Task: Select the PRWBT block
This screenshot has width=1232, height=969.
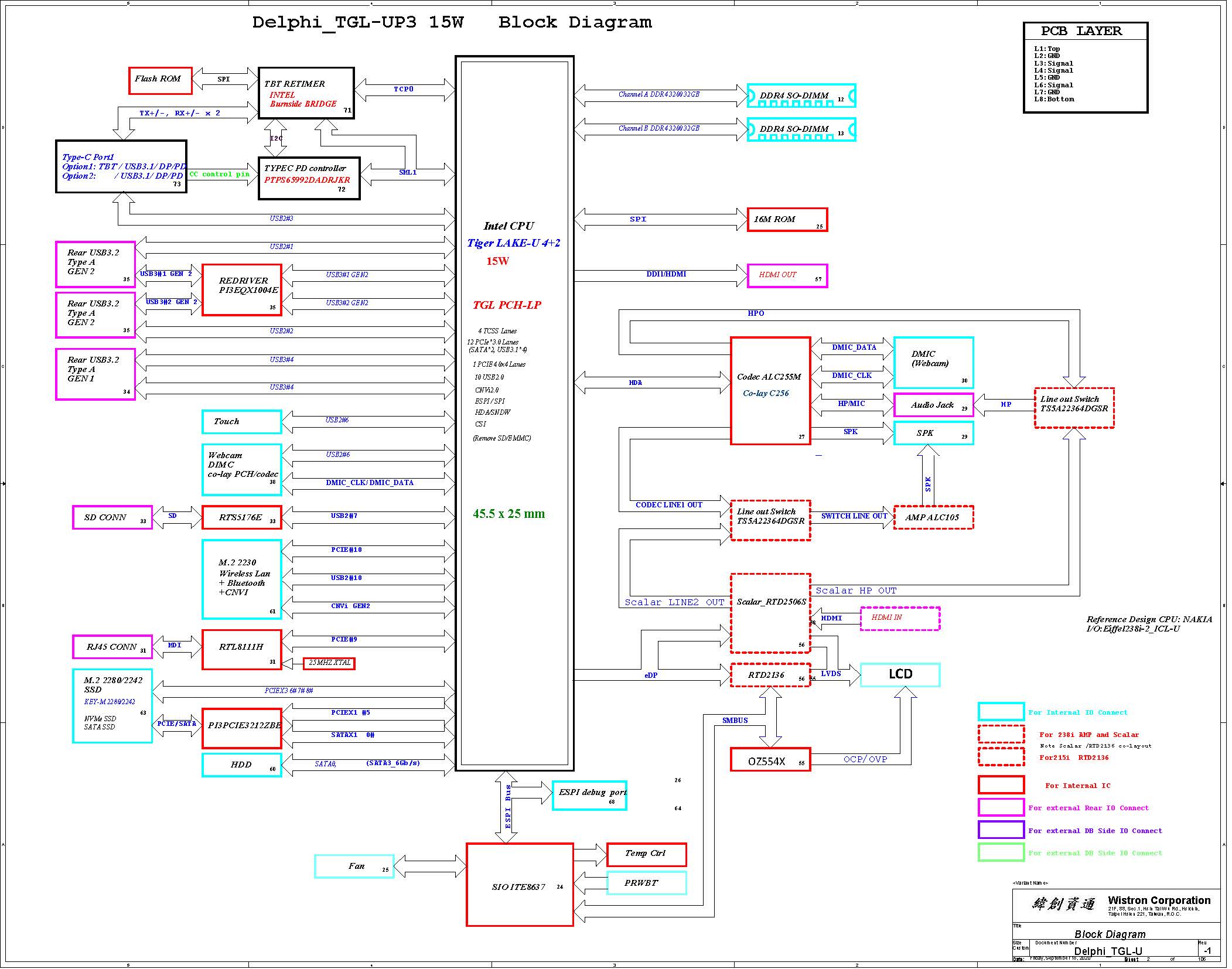Action: (646, 883)
